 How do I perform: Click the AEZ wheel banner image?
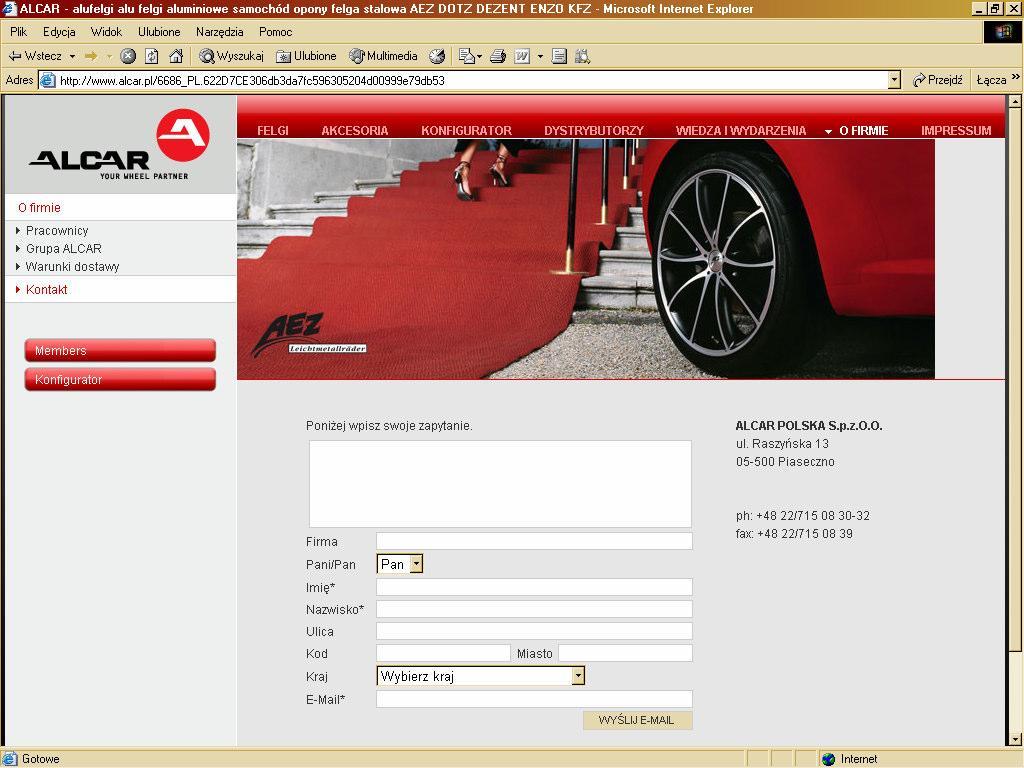pos(586,259)
